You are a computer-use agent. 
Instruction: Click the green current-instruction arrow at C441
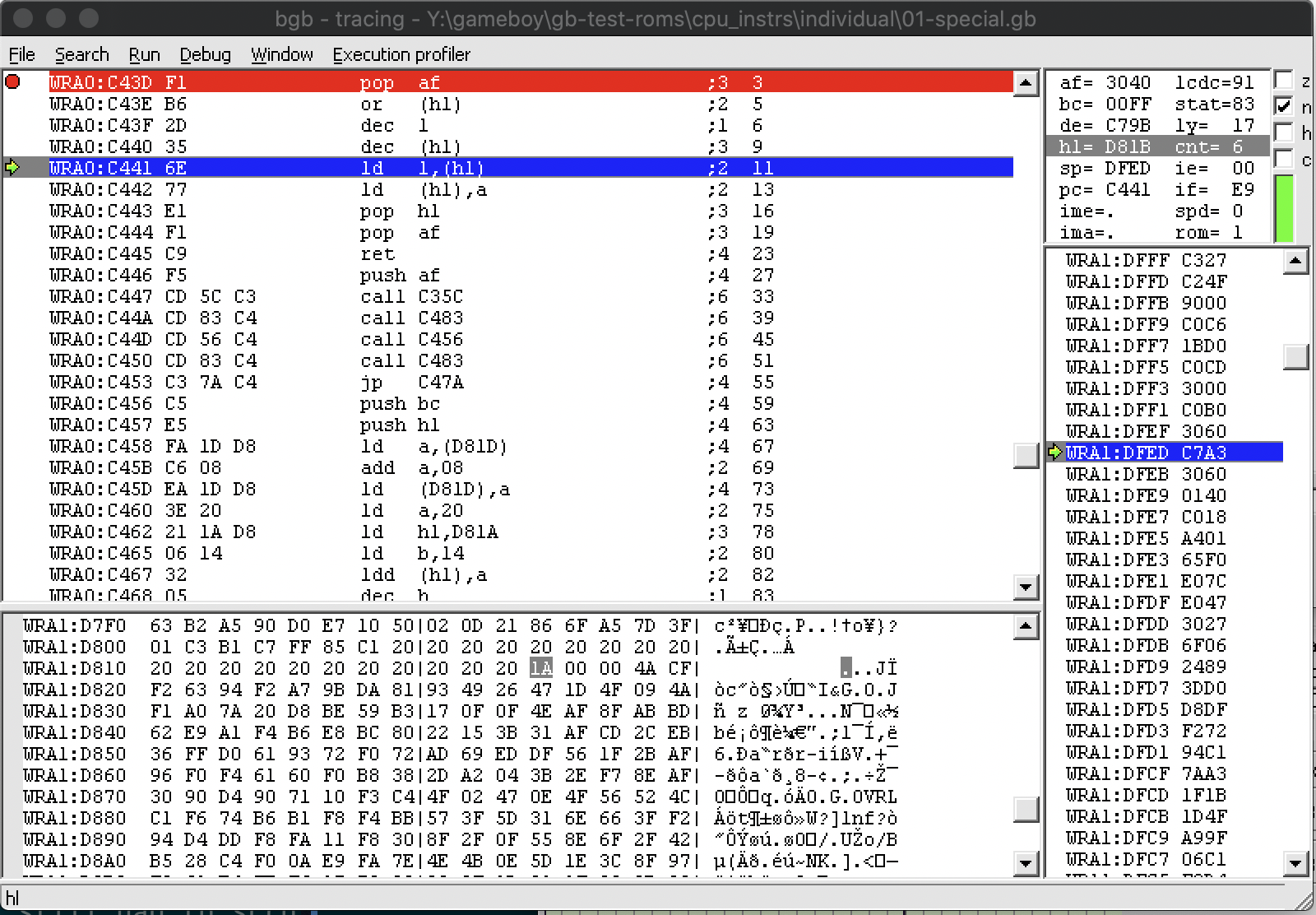point(12,168)
